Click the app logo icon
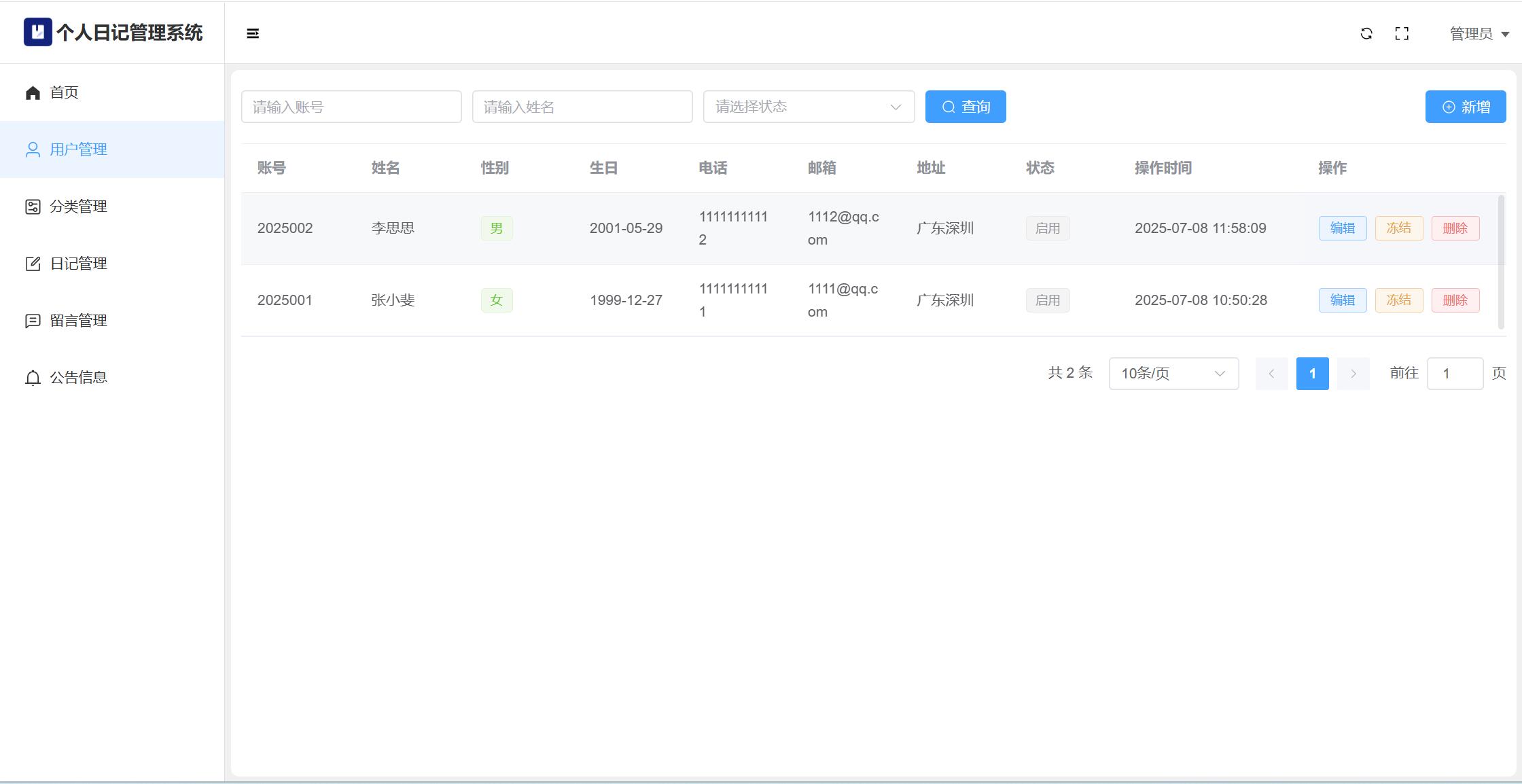The image size is (1522, 784). 38,32
